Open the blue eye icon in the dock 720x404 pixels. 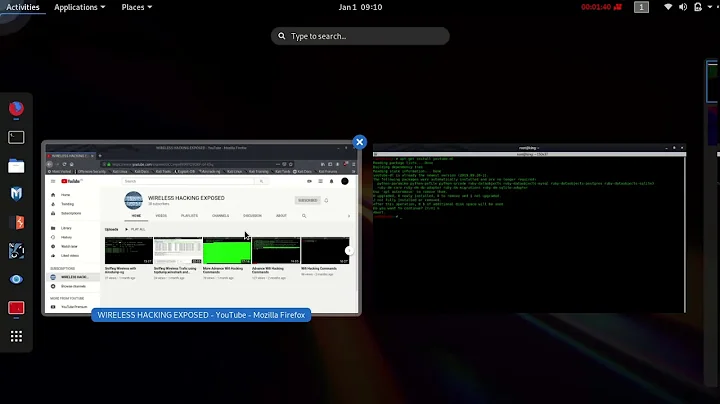(16, 279)
